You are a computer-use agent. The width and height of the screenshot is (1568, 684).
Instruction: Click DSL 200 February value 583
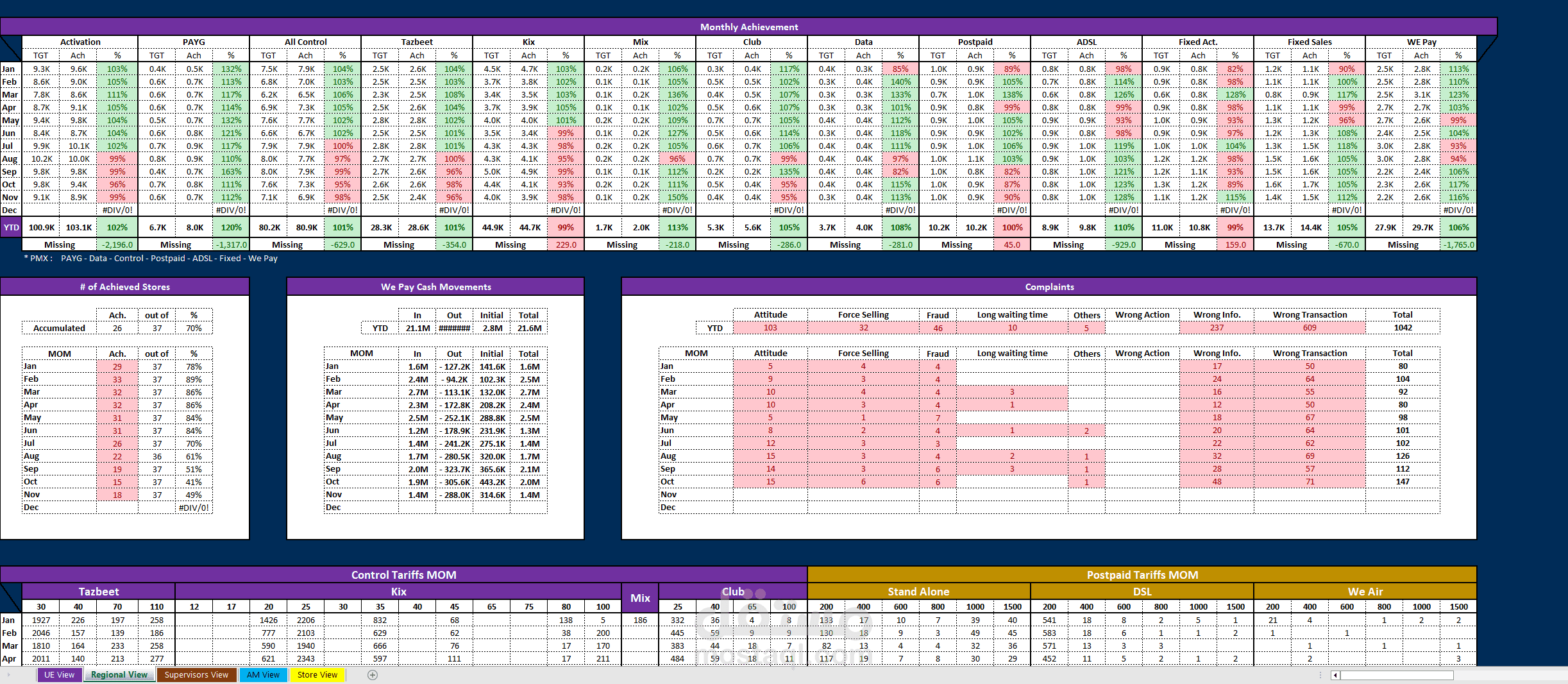tap(1049, 633)
